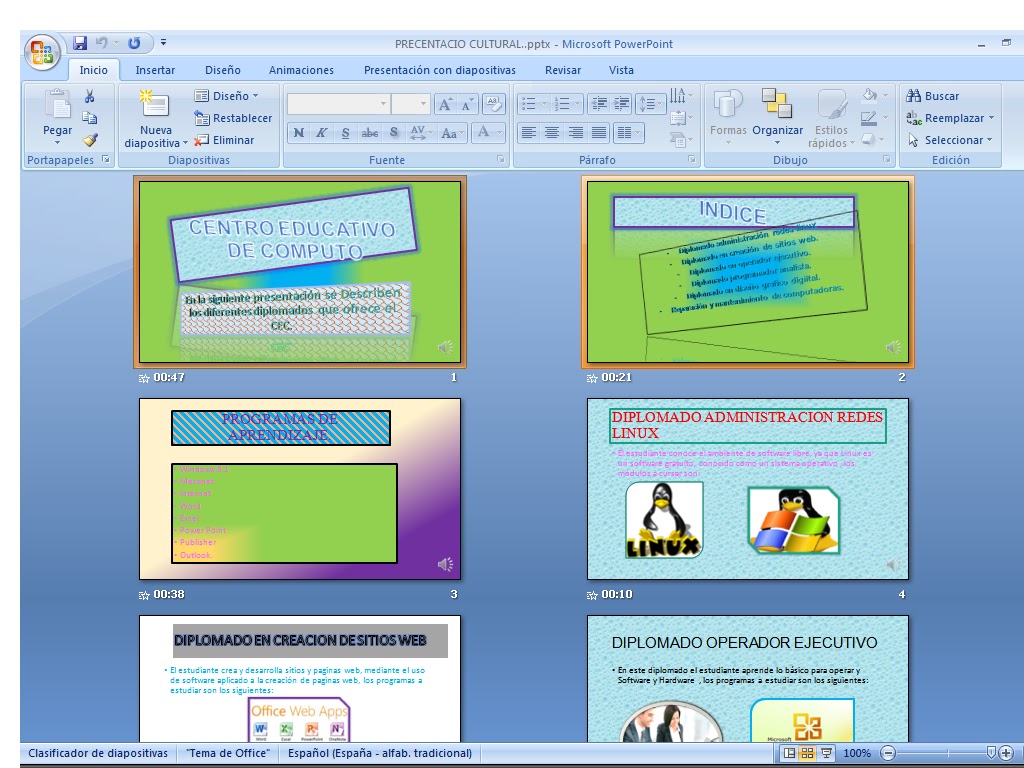Open the Reemplazar dropdown arrow
Viewport: 1024px width, 768px height.
(991, 118)
